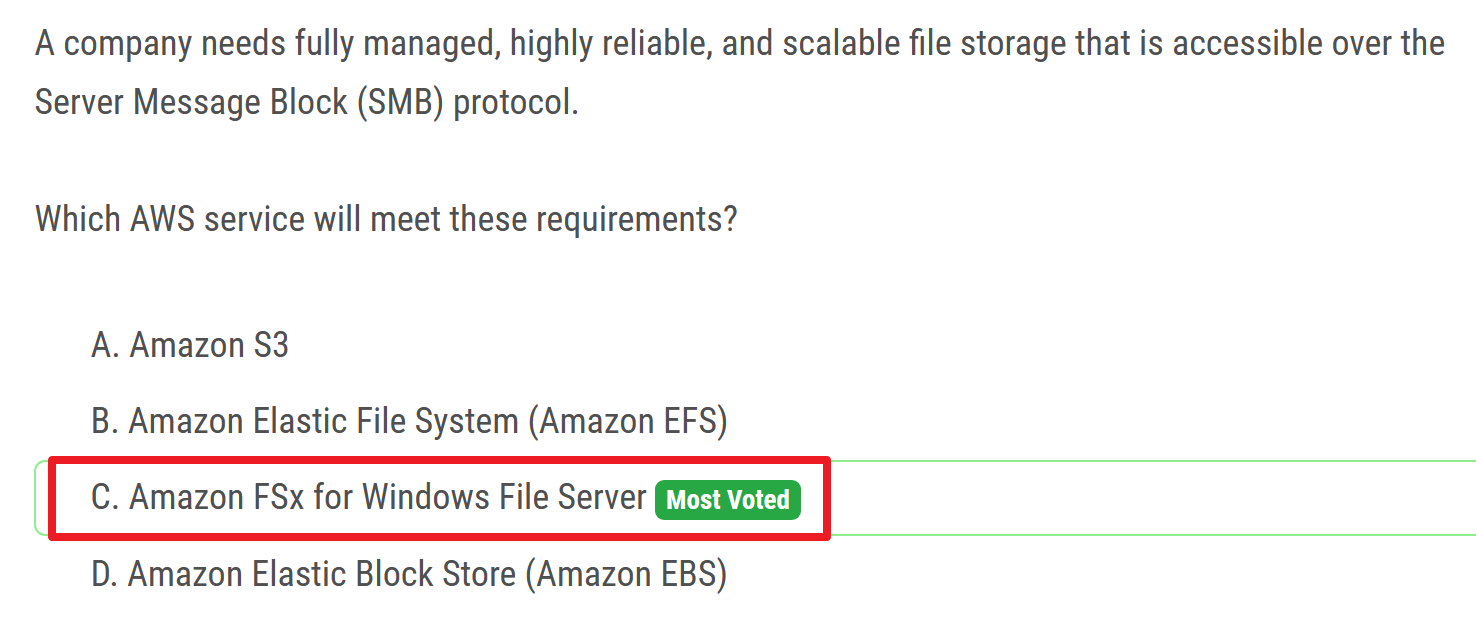This screenshot has width=1476, height=625.
Task: Click the green Most Voted badge
Action: click(728, 499)
